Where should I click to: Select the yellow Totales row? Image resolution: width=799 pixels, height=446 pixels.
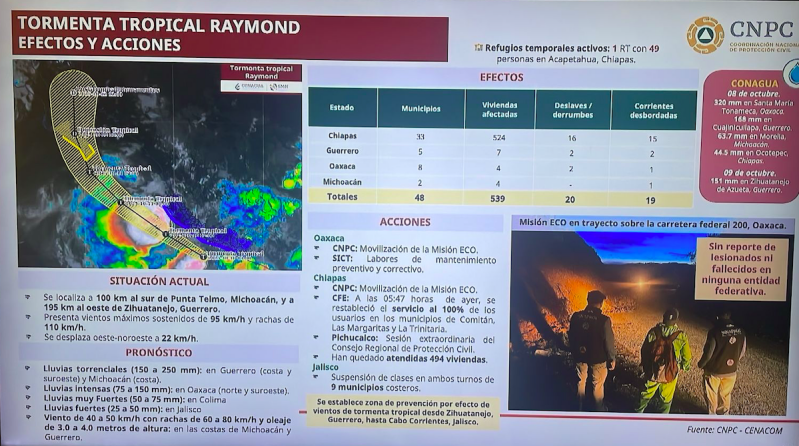coord(501,198)
